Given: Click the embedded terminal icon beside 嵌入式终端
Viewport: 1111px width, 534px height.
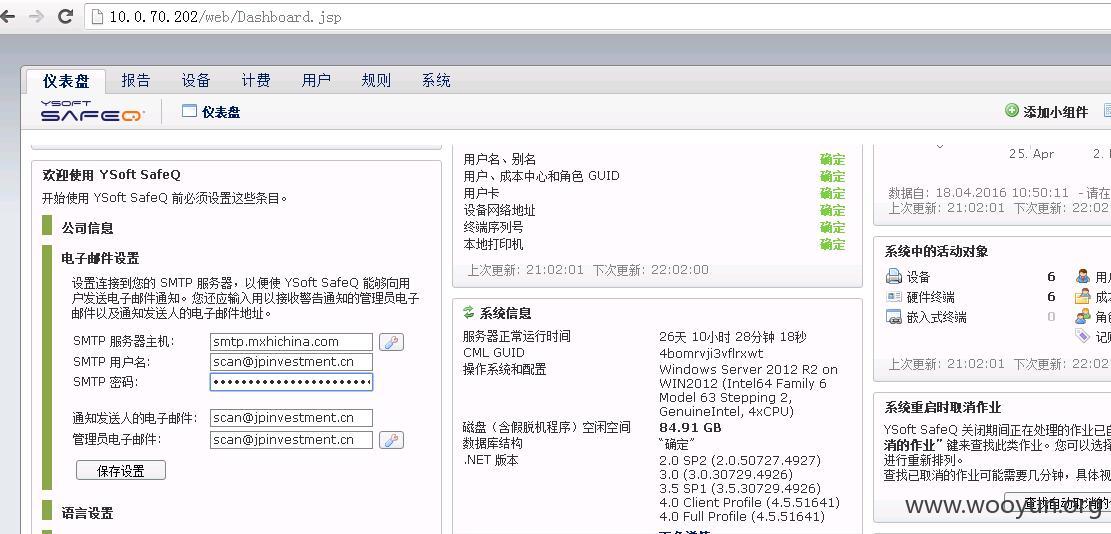Looking at the screenshot, I should 894,317.
